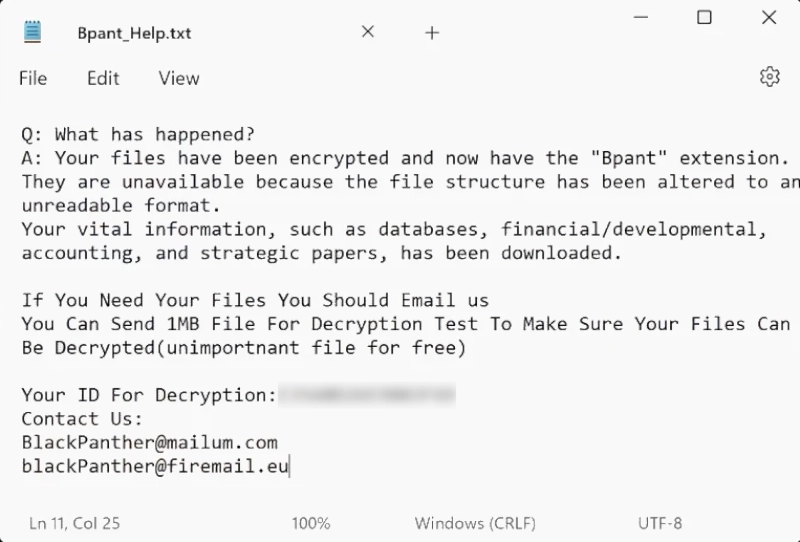
Task: Select the Bpant_Help.txt tab
Action: tap(134, 33)
